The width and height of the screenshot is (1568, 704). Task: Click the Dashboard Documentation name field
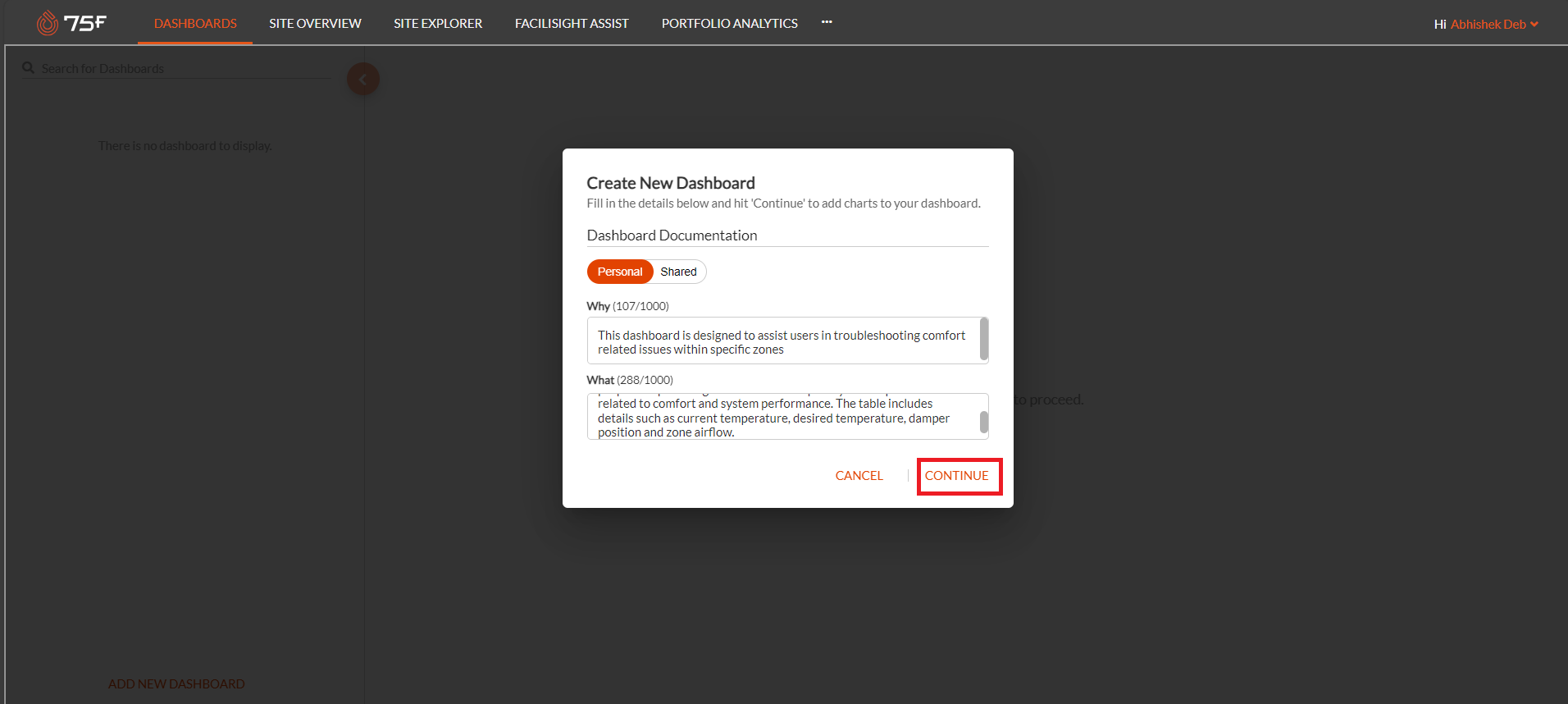(787, 235)
